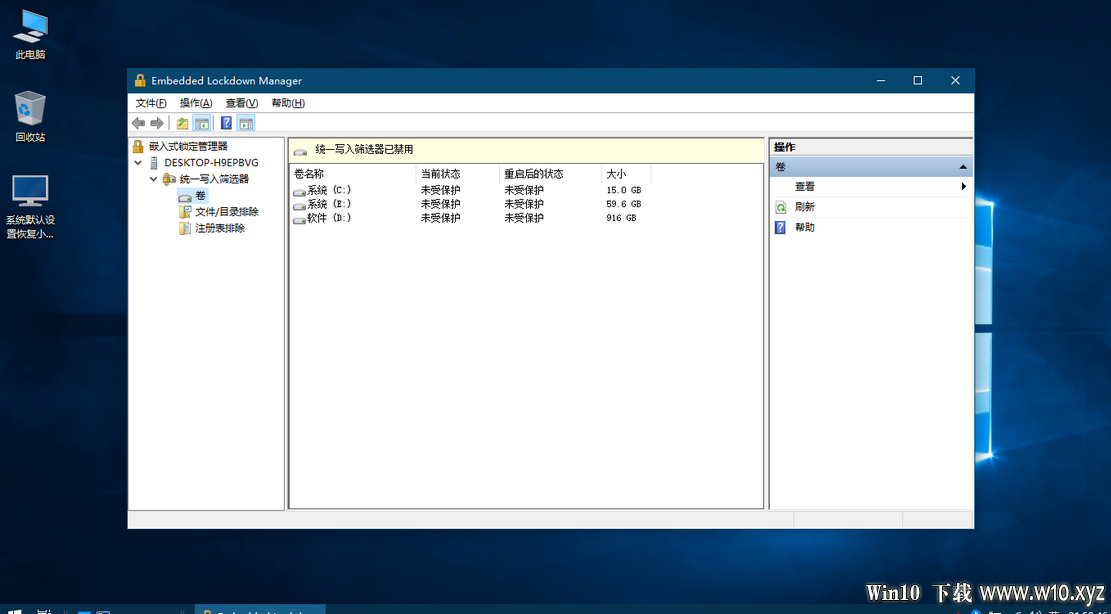1111x614 pixels.
Task: Collapse the 卷 section in the actions pane
Action: click(x=963, y=167)
